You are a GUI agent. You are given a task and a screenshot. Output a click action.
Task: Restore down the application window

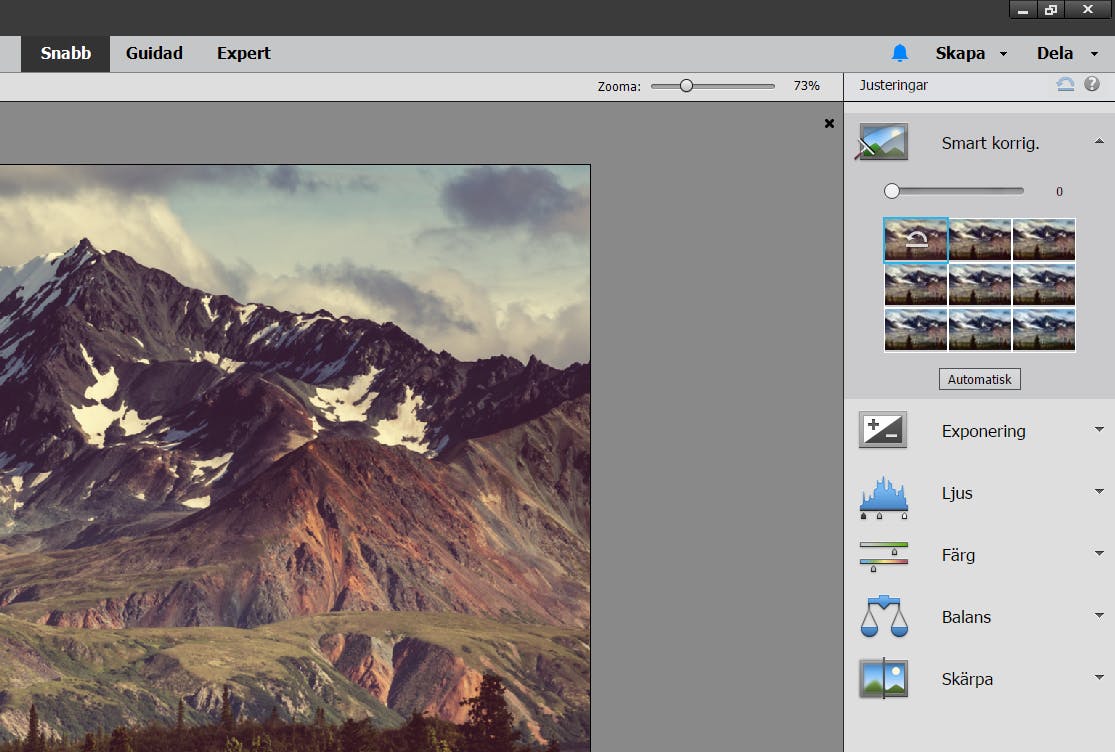[x=1050, y=9]
